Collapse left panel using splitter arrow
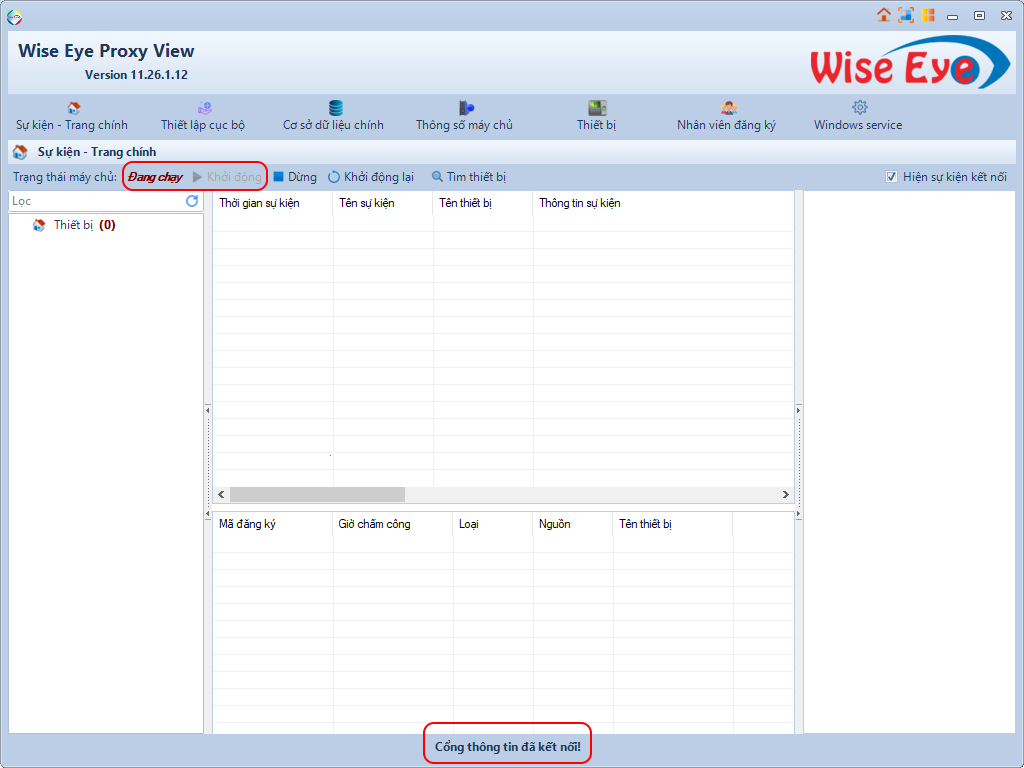The height and width of the screenshot is (768, 1024). click(x=208, y=408)
